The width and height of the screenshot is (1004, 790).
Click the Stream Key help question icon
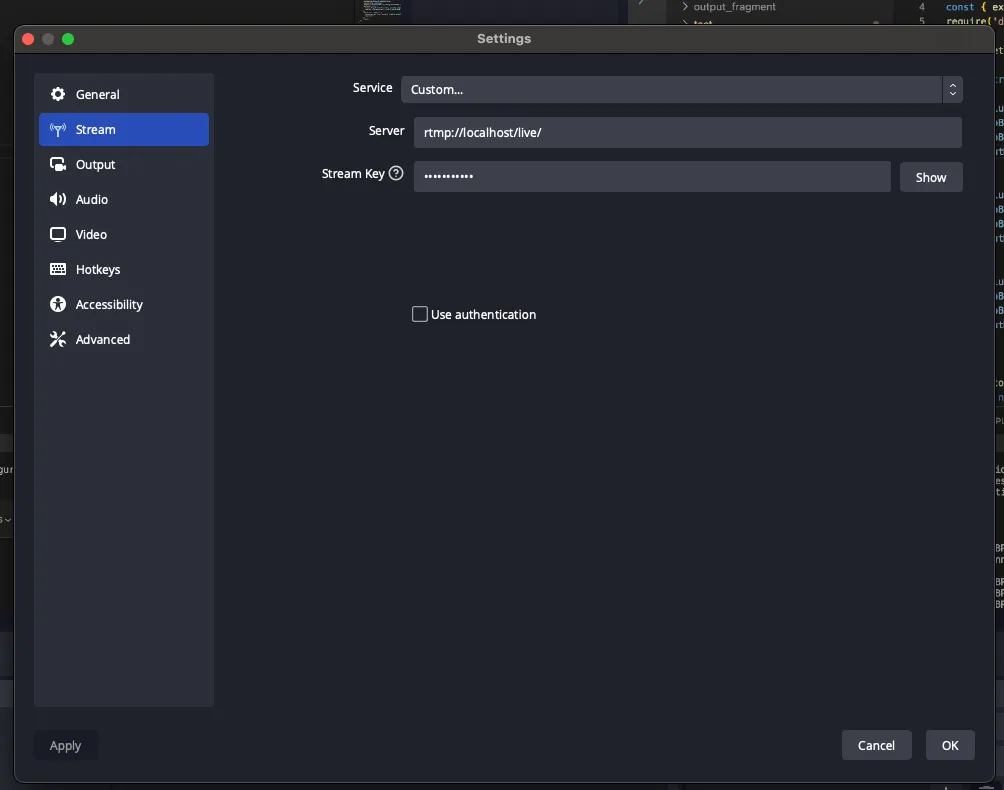[x=396, y=174]
